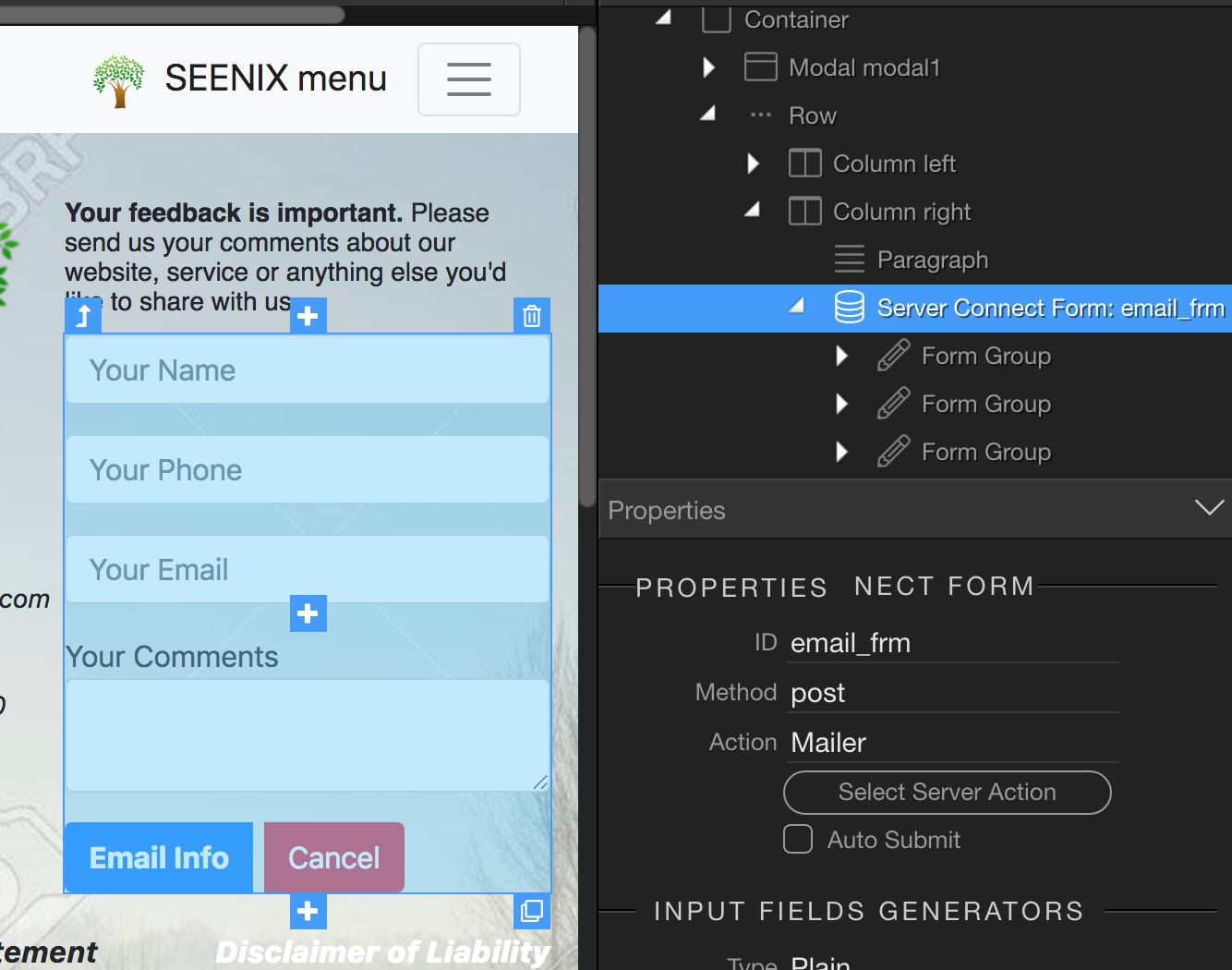Click the Select Server Action button
1232x970 pixels.
click(948, 793)
